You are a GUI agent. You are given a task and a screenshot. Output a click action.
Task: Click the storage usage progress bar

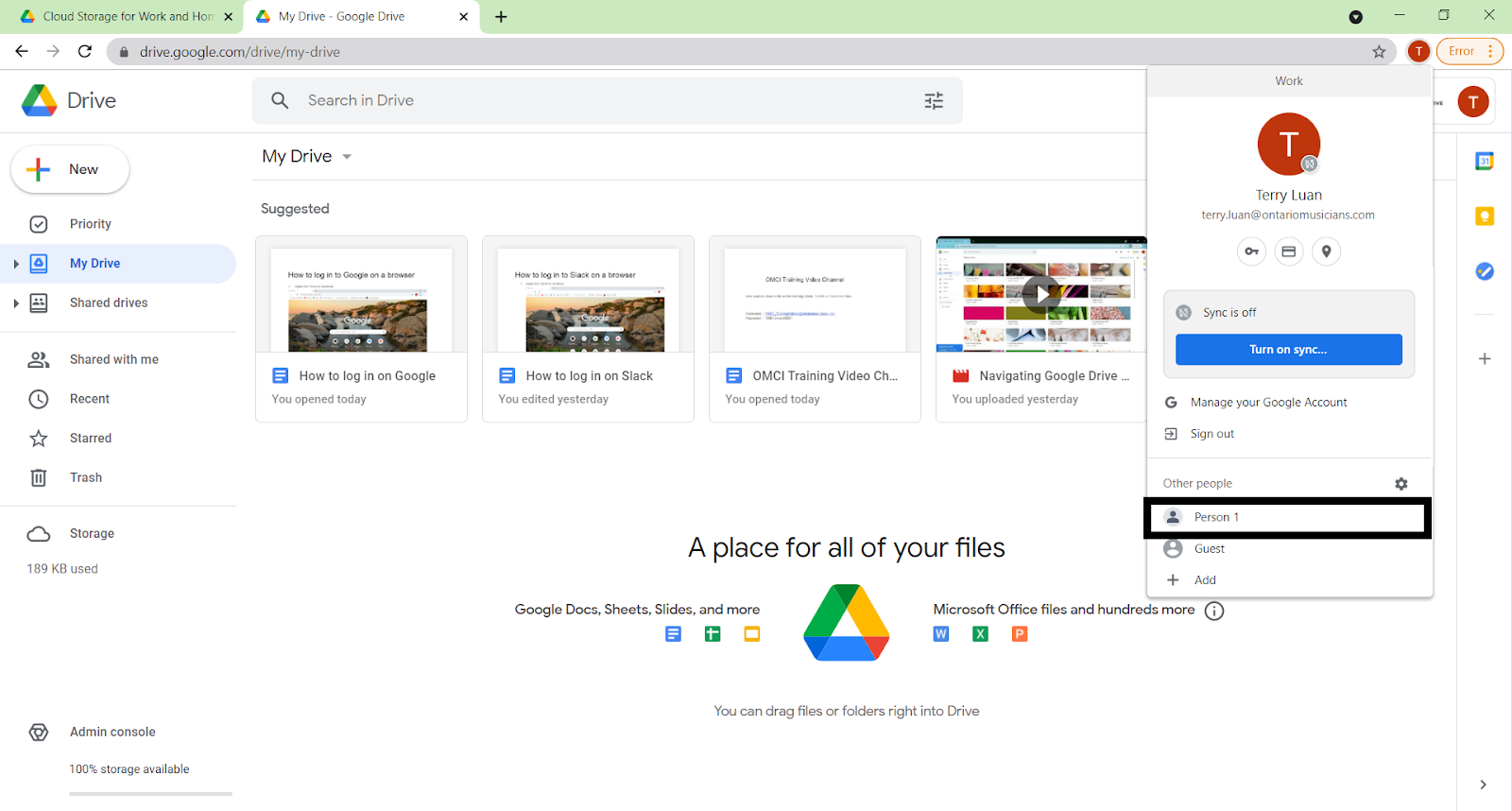point(150,794)
